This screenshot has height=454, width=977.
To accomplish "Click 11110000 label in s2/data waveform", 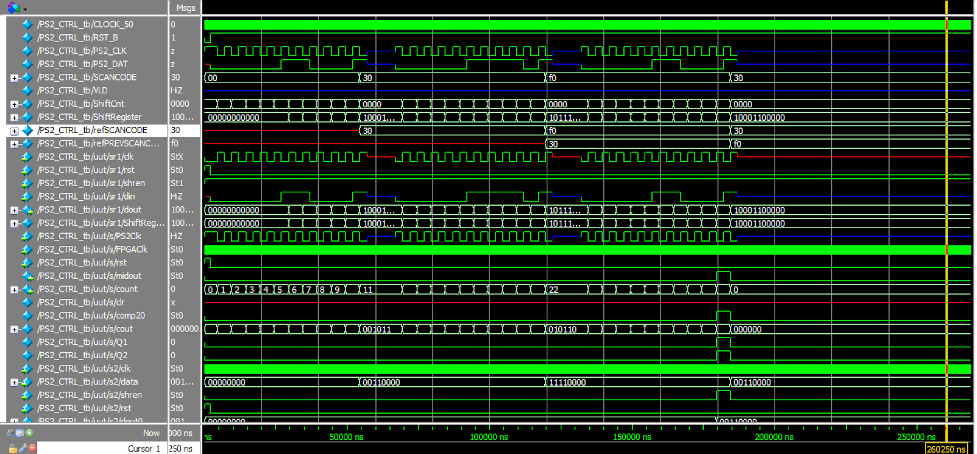I will pos(568,382).
